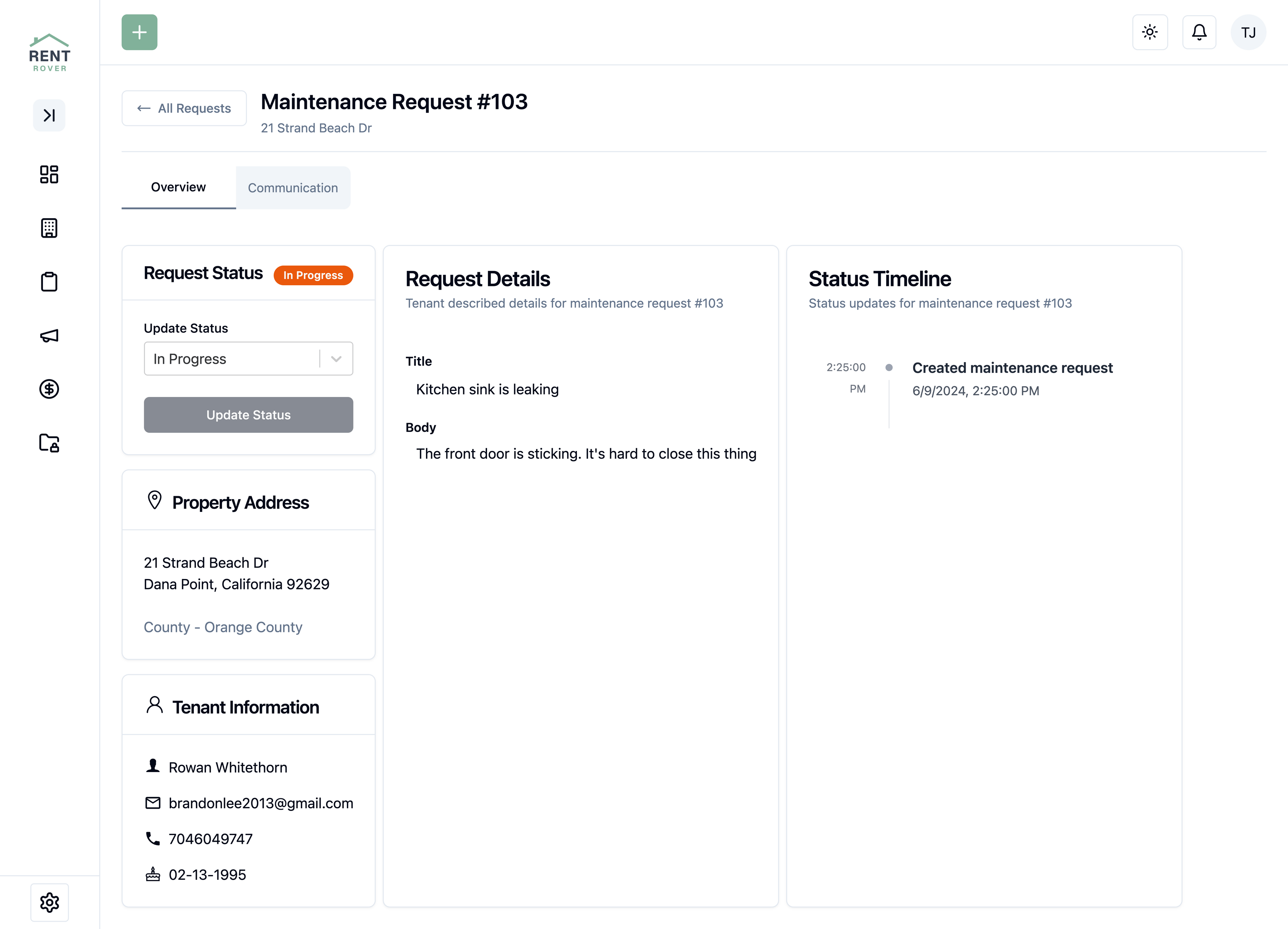Image resolution: width=1288 pixels, height=929 pixels.
Task: Click the Update Status button
Action: coord(248,414)
